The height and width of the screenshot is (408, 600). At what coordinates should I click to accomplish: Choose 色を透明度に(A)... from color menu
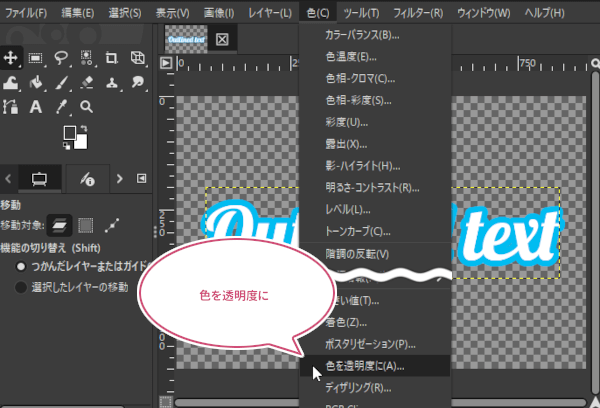[x=358, y=365]
